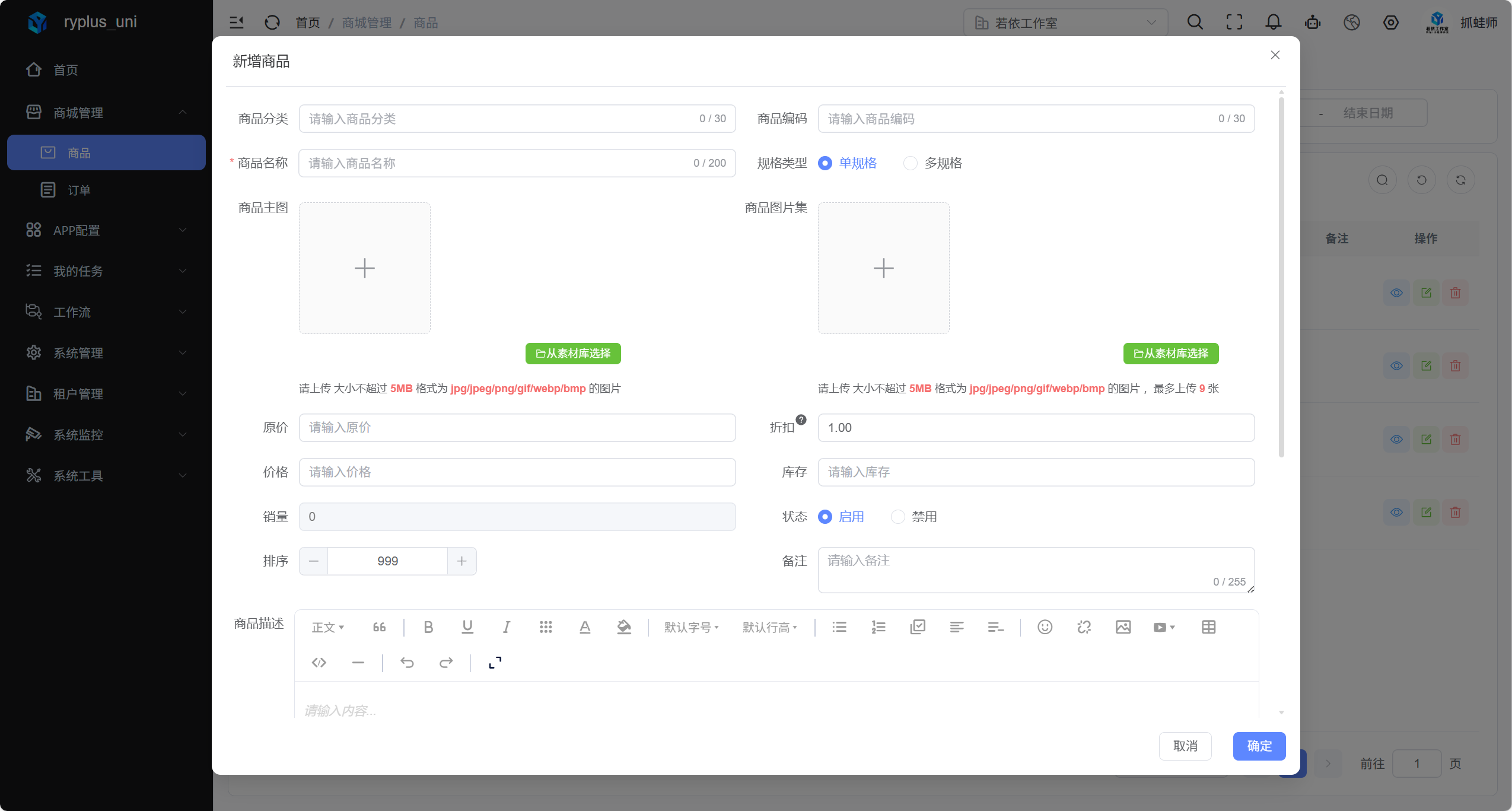Click the Bold icon in description editor
This screenshot has width=1512, height=811.
coord(428,627)
